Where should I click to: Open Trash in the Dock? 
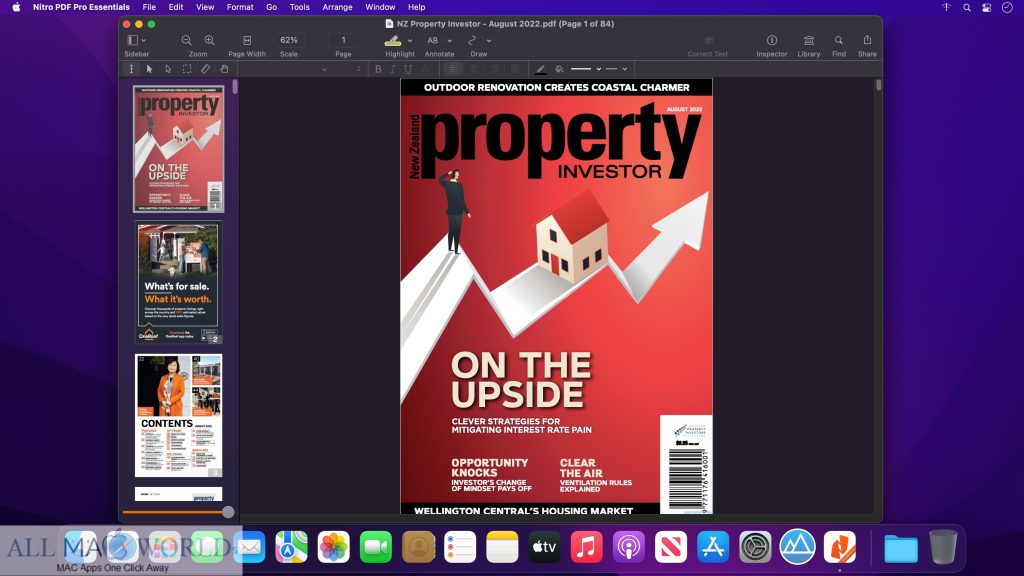click(x=943, y=547)
